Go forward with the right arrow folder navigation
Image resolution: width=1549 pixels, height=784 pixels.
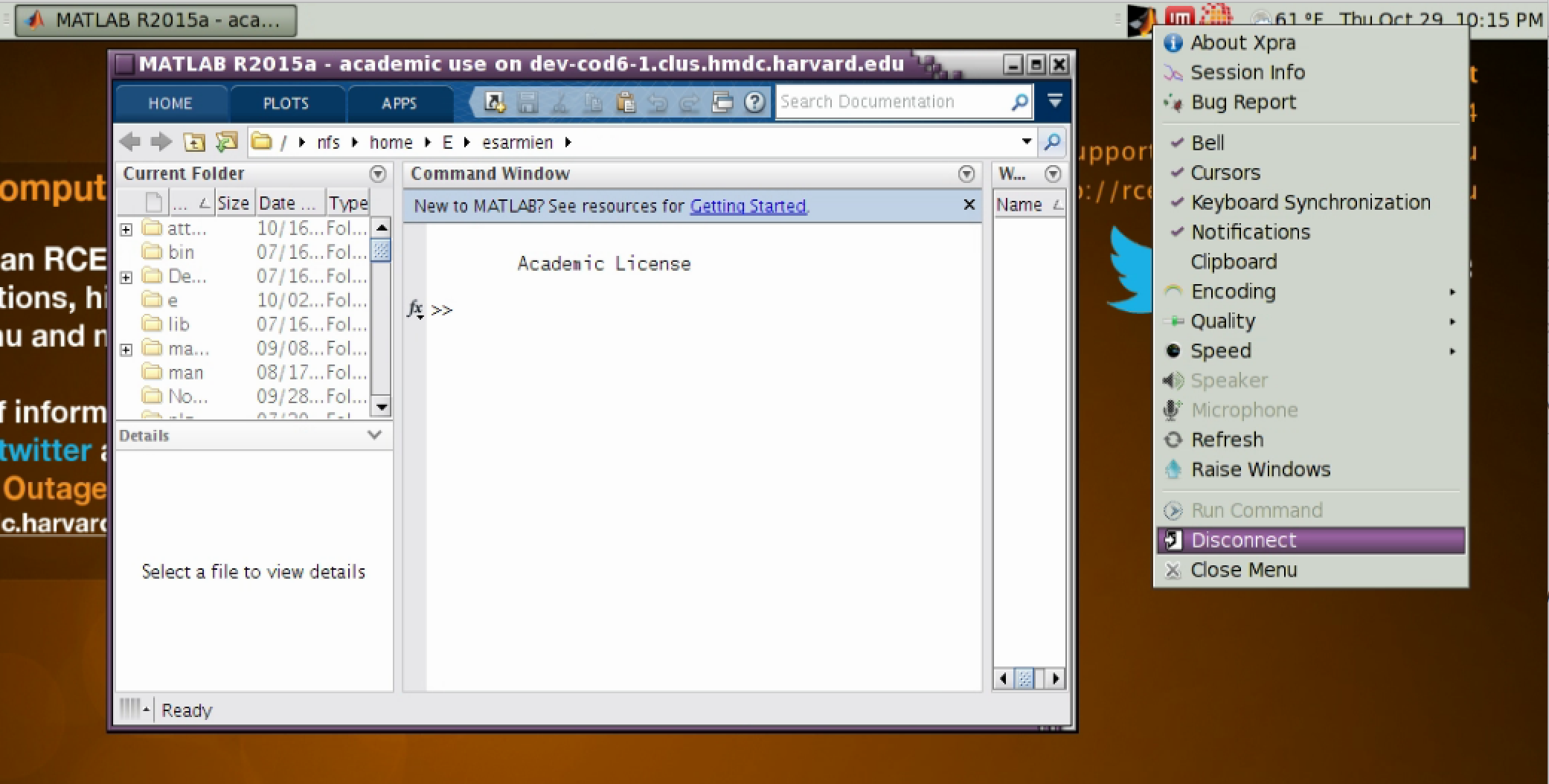tap(161, 141)
